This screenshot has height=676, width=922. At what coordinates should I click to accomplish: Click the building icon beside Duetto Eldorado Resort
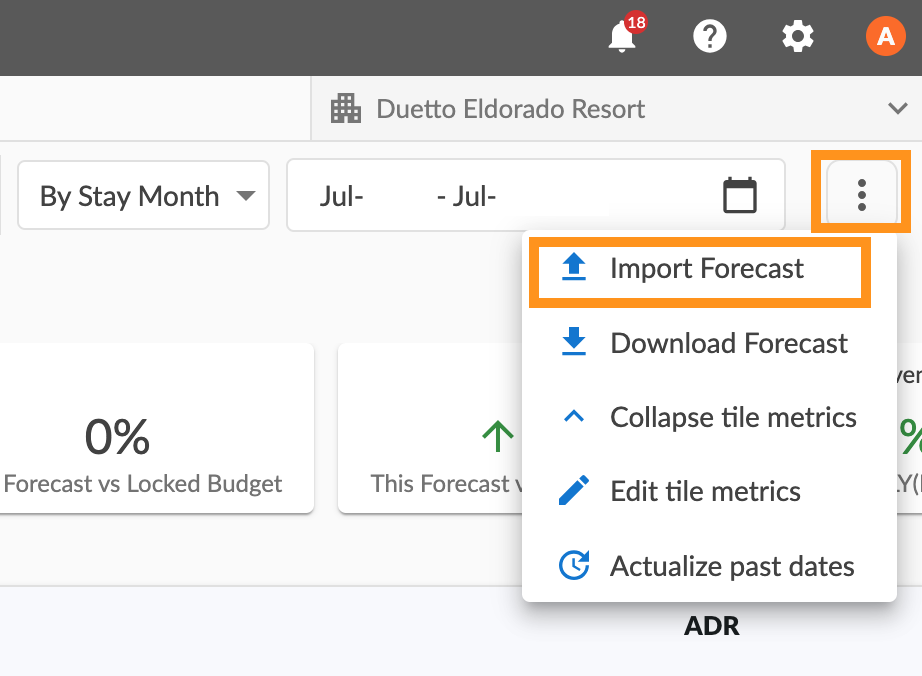(345, 108)
